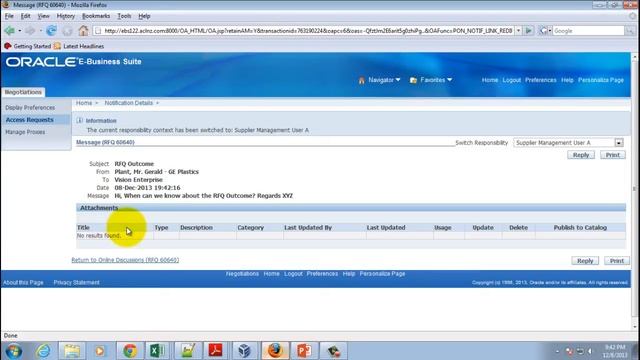Screen dimensions: 640x360
Task: Click in the address bar URL field
Action: pos(304,31)
